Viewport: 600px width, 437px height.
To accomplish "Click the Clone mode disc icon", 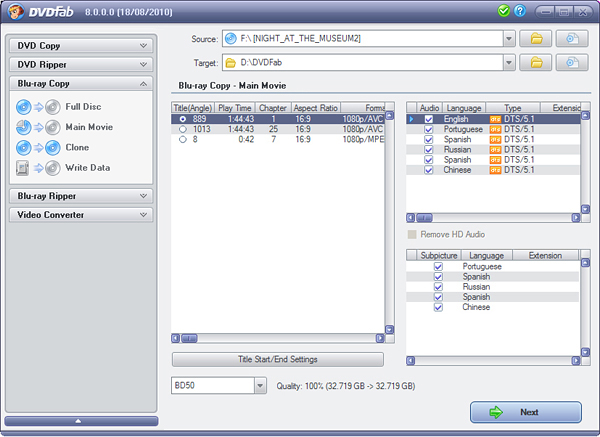I will point(38,148).
